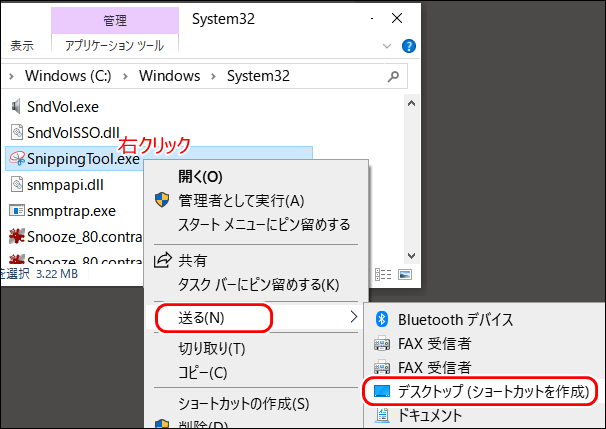Select the SndVol.exe speaker icon

tap(16, 106)
